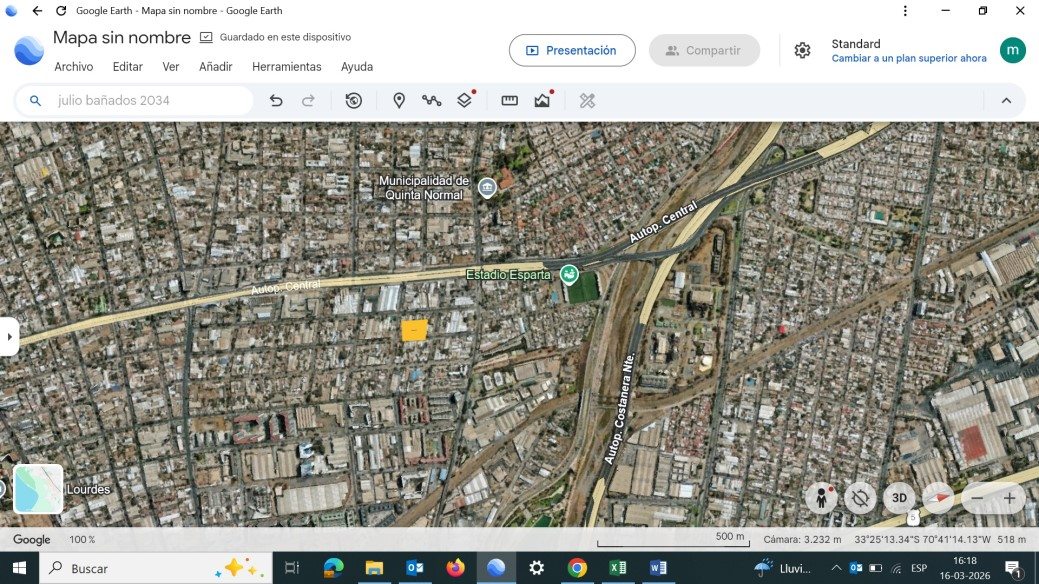1039x584 pixels.
Task: Collapse the toolbar with the up chevron
Action: pyautogui.click(x=1006, y=101)
